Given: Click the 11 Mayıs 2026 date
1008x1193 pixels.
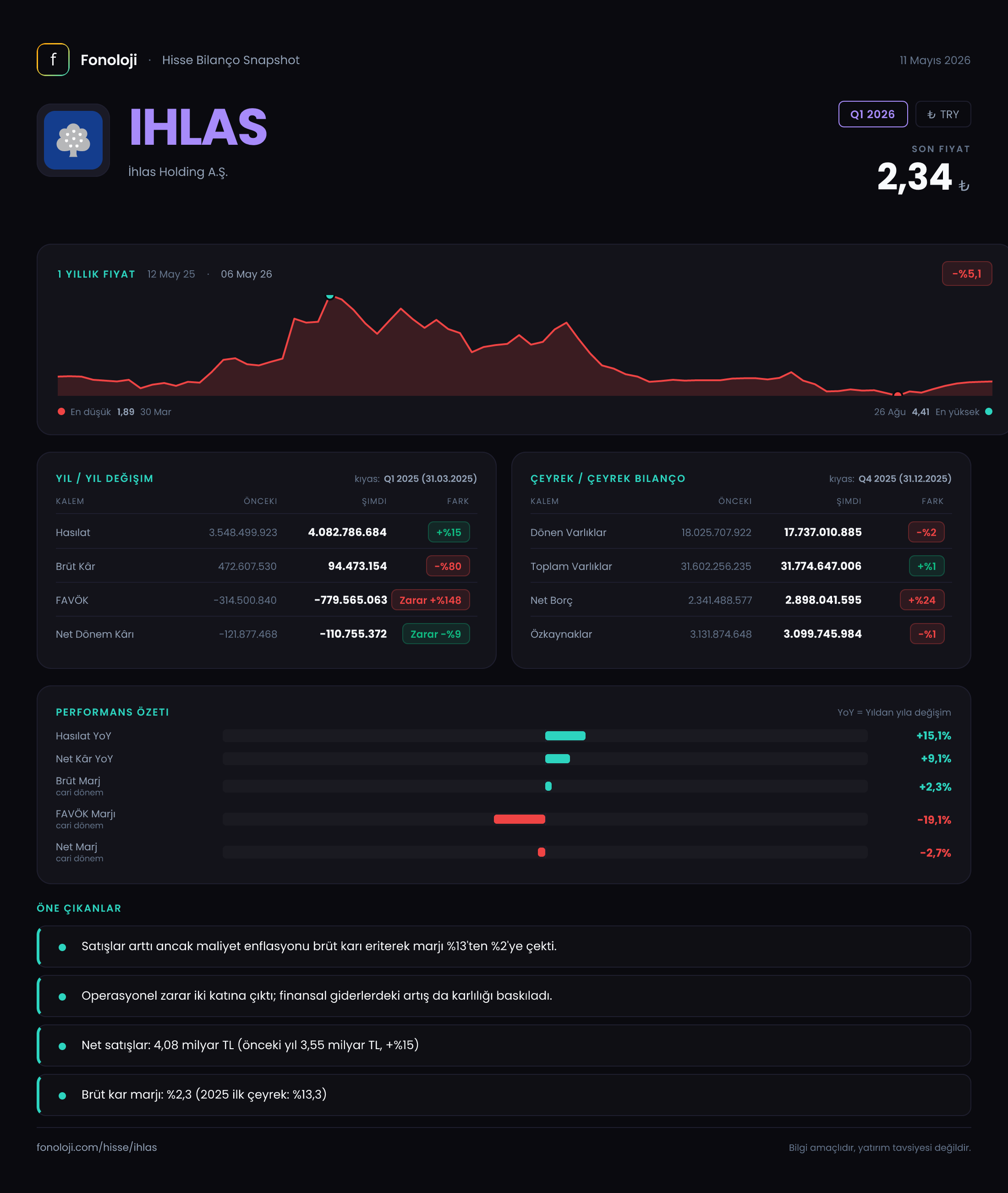Looking at the screenshot, I should click(935, 60).
